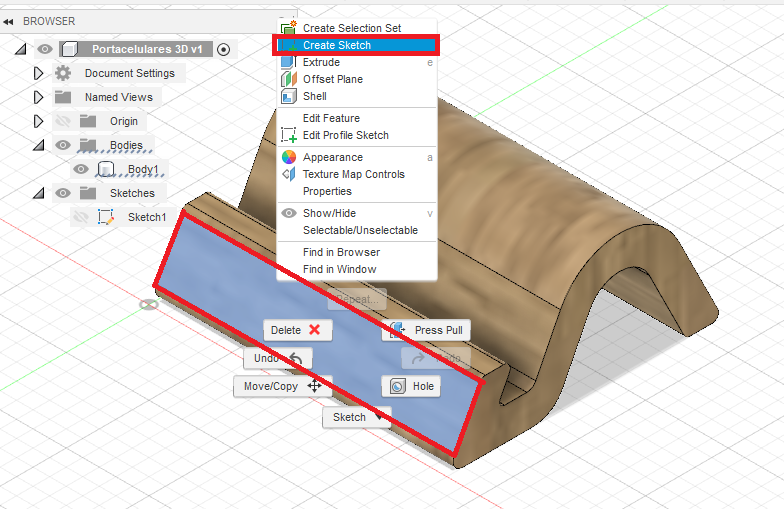
Task: Click the Sketch1 sketch icon
Action: coord(106,217)
